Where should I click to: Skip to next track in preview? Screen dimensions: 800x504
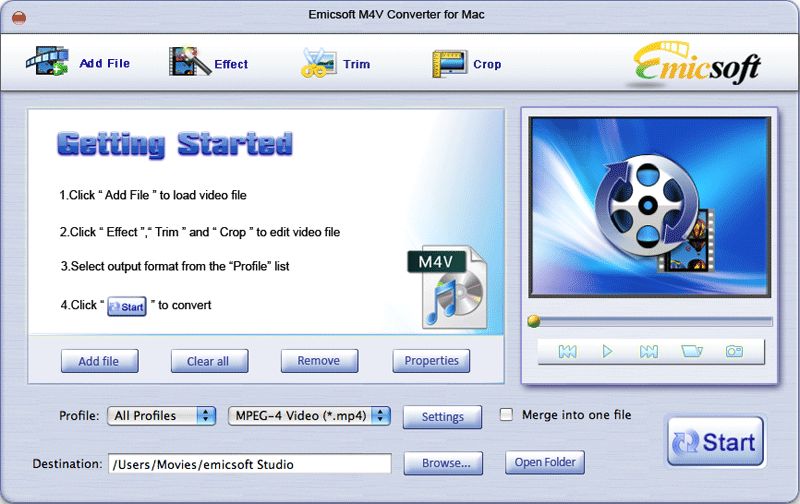coord(648,351)
